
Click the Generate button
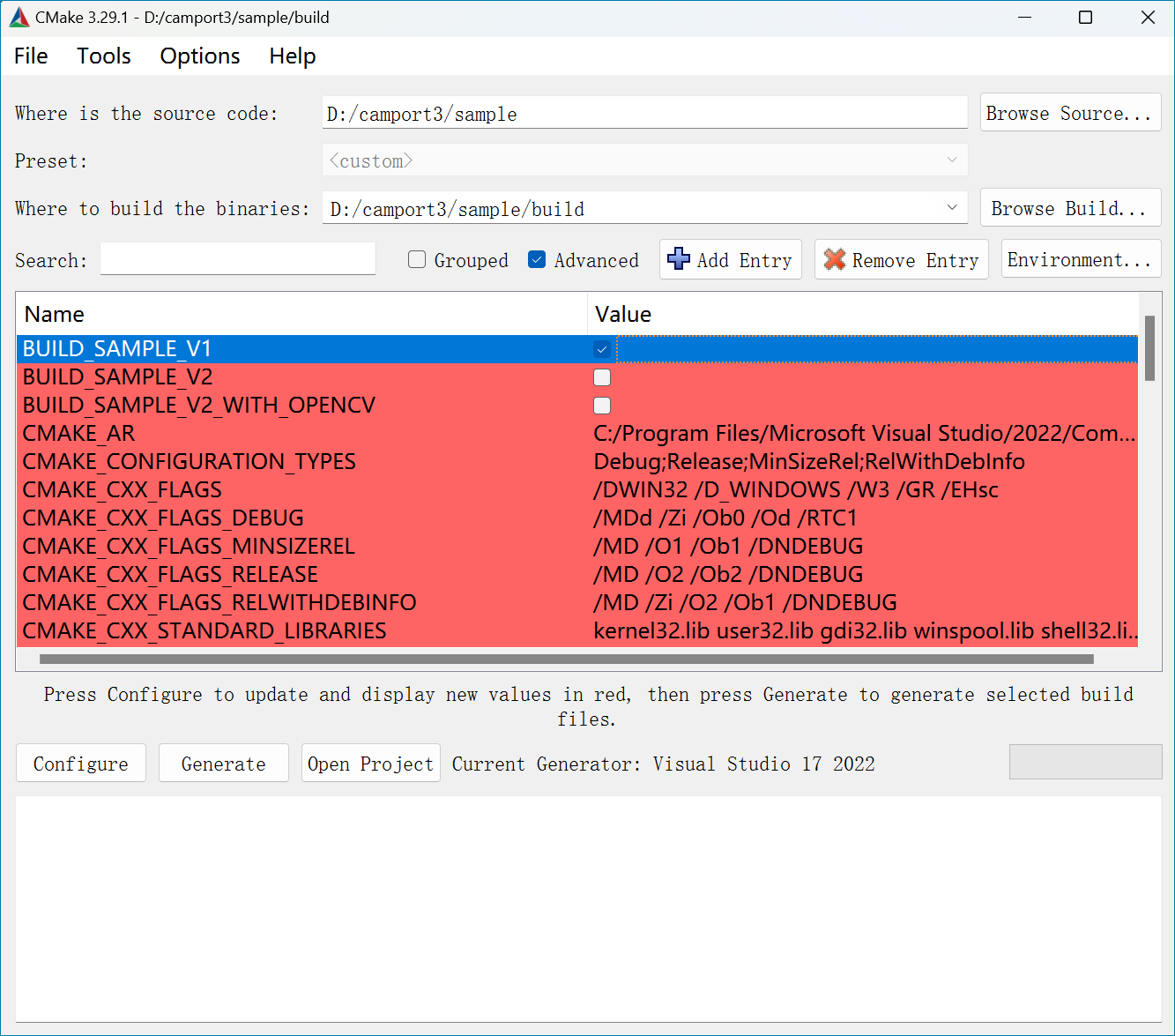(x=224, y=763)
